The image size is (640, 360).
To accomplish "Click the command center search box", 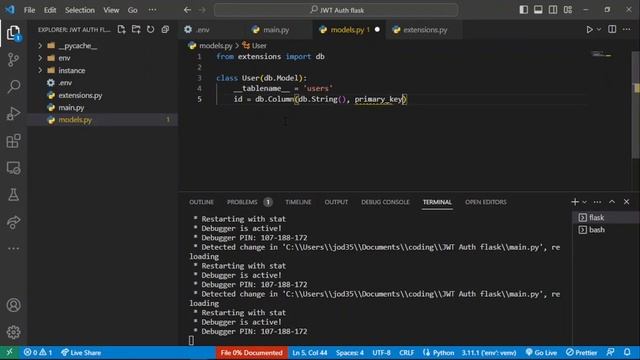I will point(336,10).
